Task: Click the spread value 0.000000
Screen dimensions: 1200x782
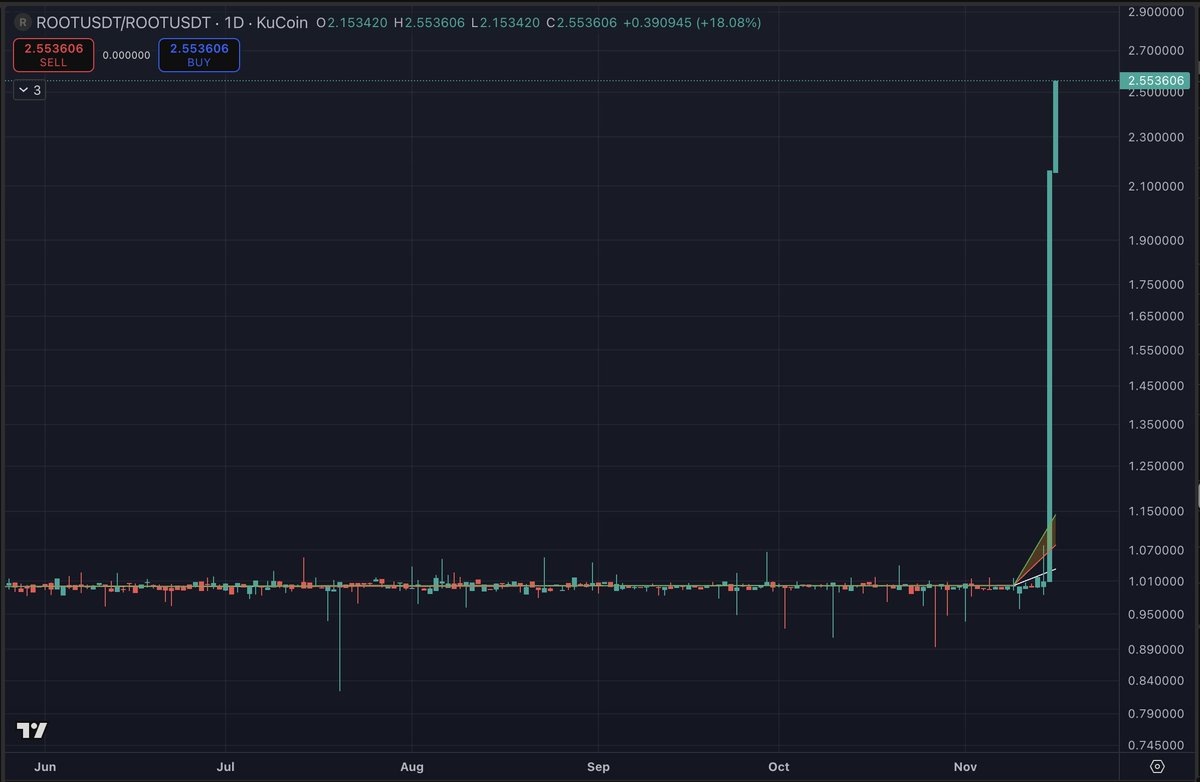Action: pyautogui.click(x=126, y=55)
